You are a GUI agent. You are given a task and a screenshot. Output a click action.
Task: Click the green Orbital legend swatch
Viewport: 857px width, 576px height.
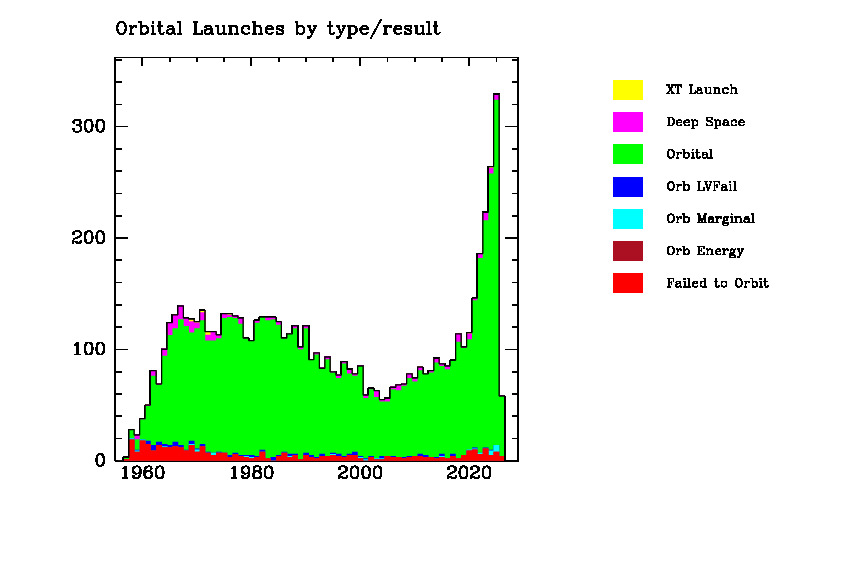pos(628,154)
